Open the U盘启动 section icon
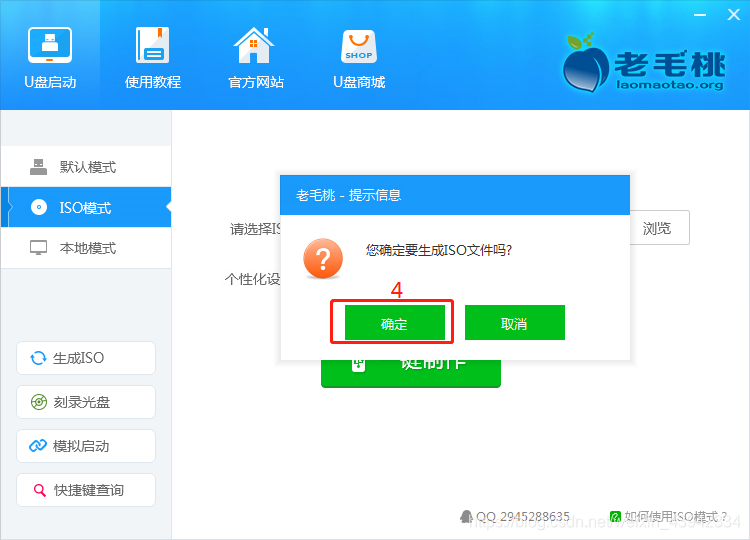This screenshot has width=750, height=540. 50,45
